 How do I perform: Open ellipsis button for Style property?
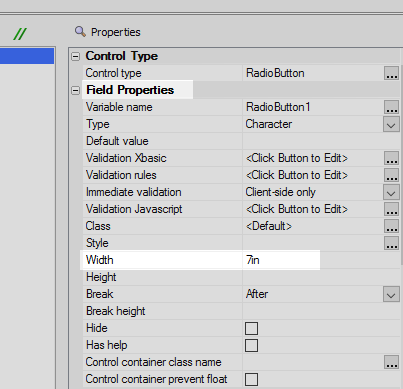click(391, 243)
